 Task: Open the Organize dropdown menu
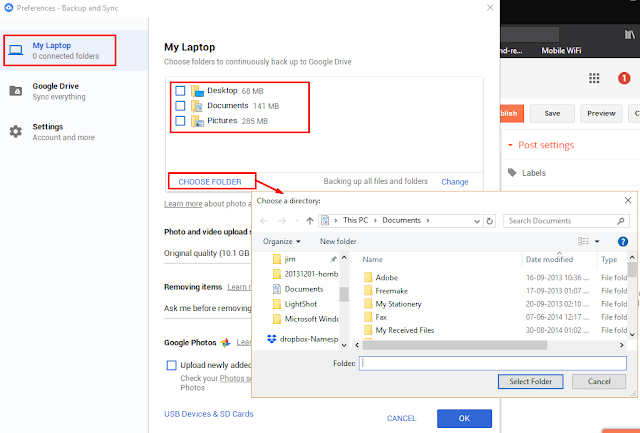pos(282,241)
